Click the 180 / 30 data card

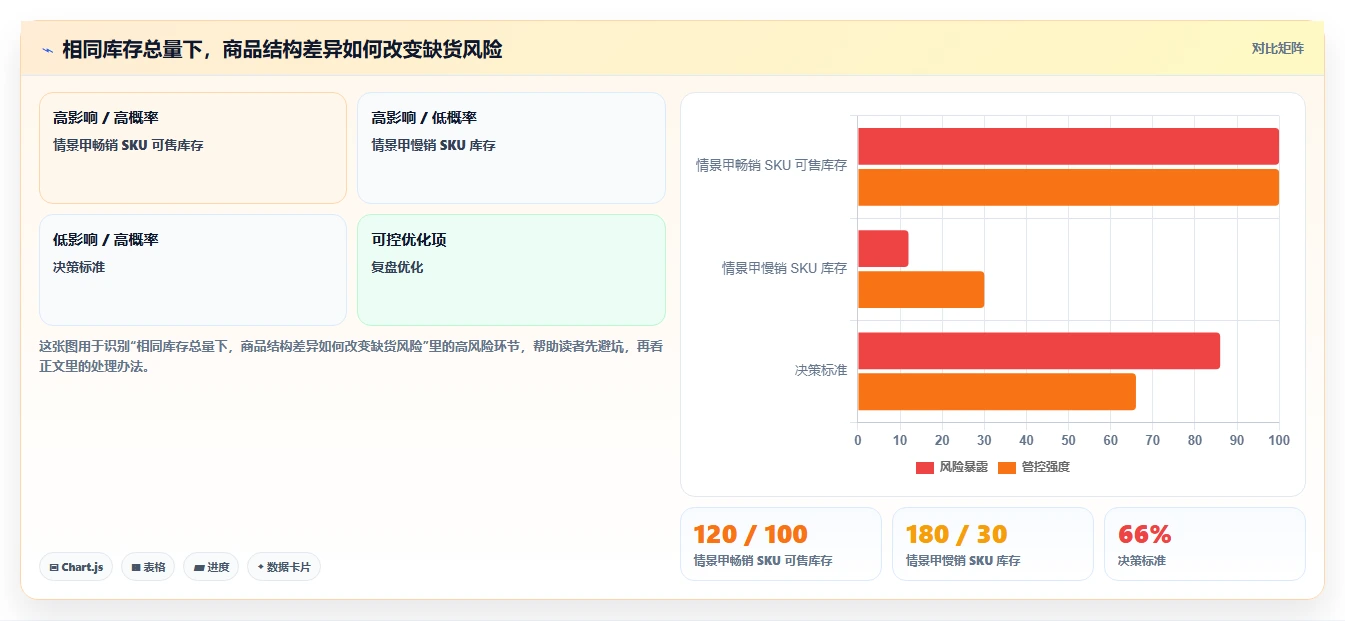[993, 544]
